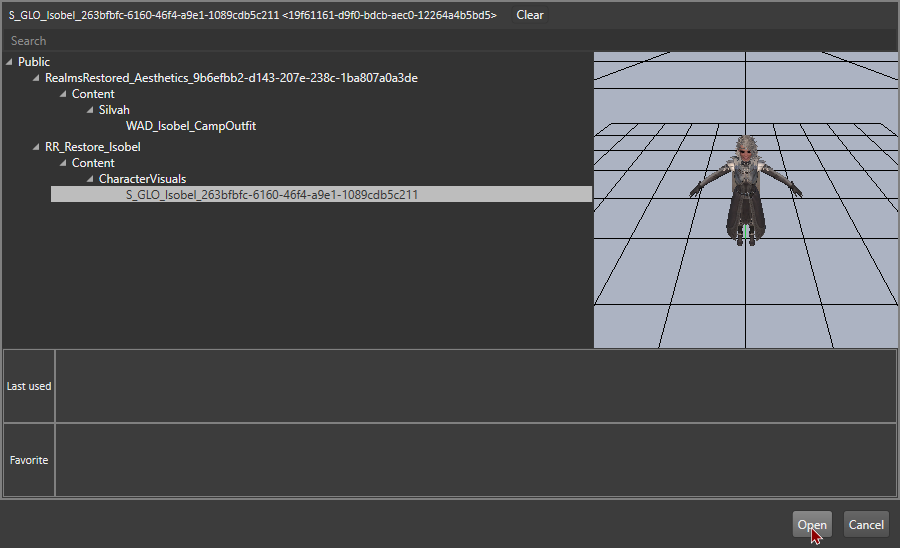Select Content label under RealmsRestored_Aesthetics
Viewport: 900px width, 548px height.
point(93,94)
